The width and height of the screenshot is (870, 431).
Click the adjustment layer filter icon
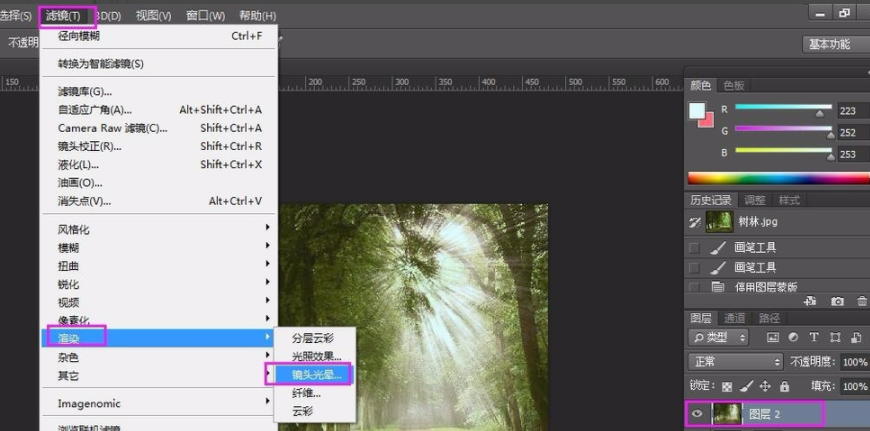click(792, 337)
